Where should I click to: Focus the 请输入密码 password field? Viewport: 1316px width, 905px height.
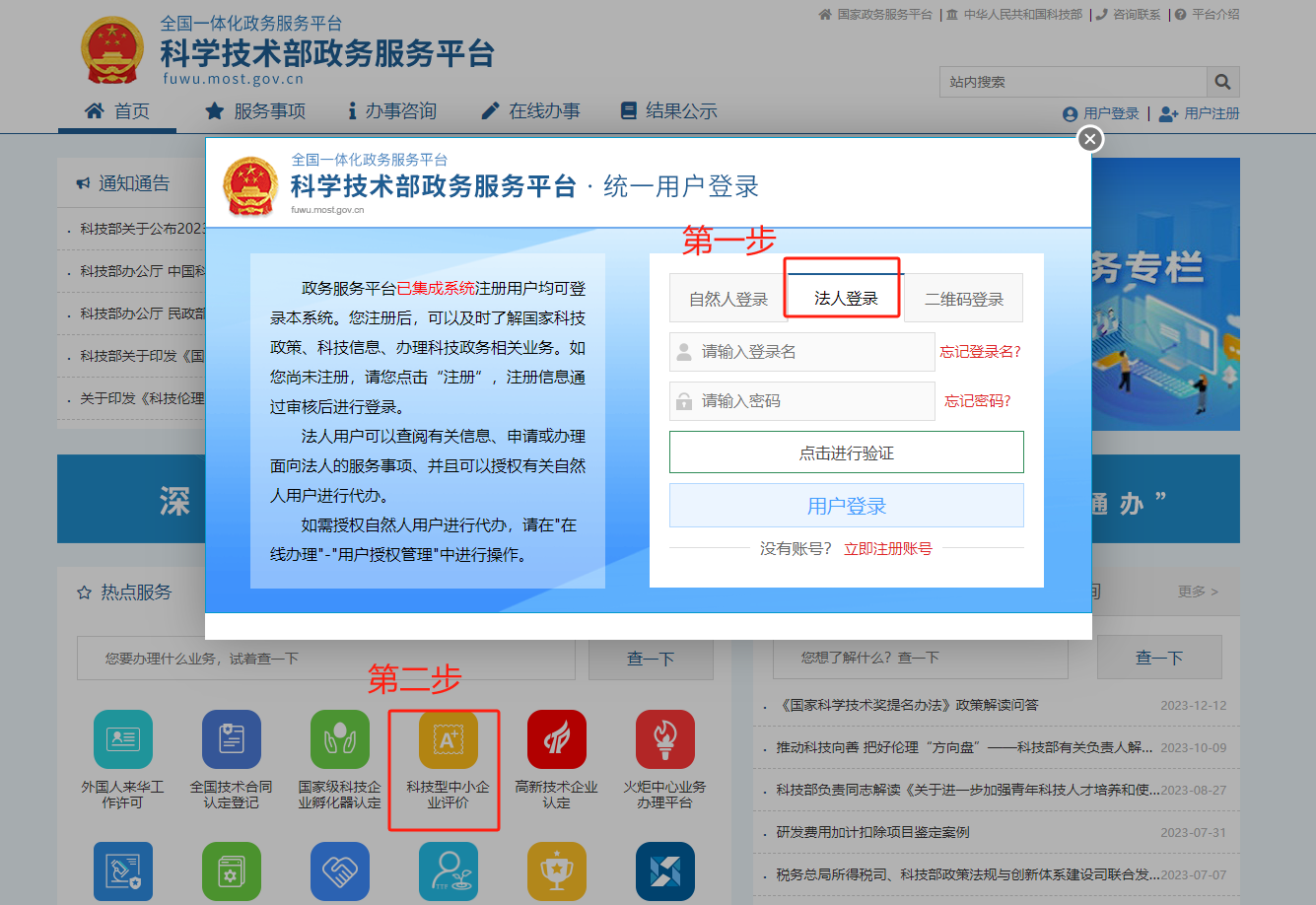[x=801, y=401]
